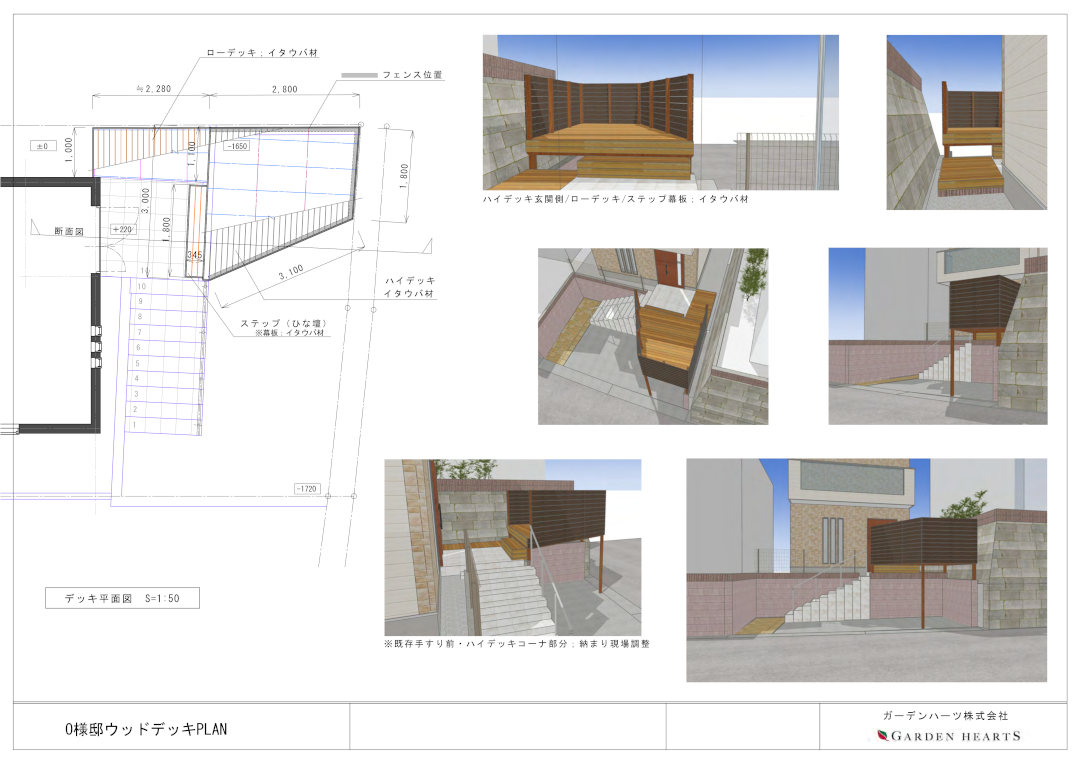Select the -1720 level tag near bottom
The image size is (1080, 764).
pyautogui.click(x=307, y=488)
